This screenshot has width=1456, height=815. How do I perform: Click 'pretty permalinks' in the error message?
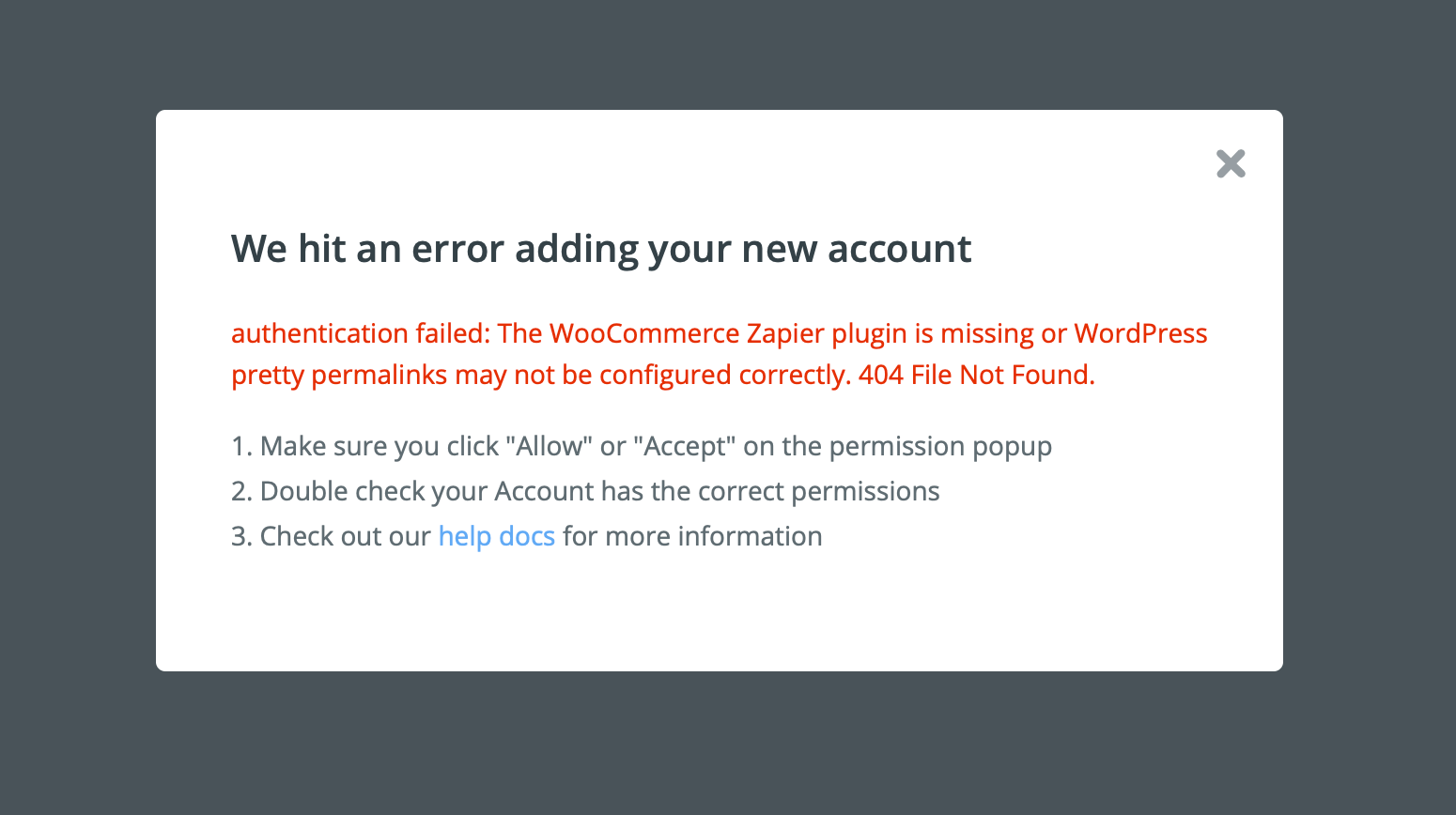click(339, 375)
